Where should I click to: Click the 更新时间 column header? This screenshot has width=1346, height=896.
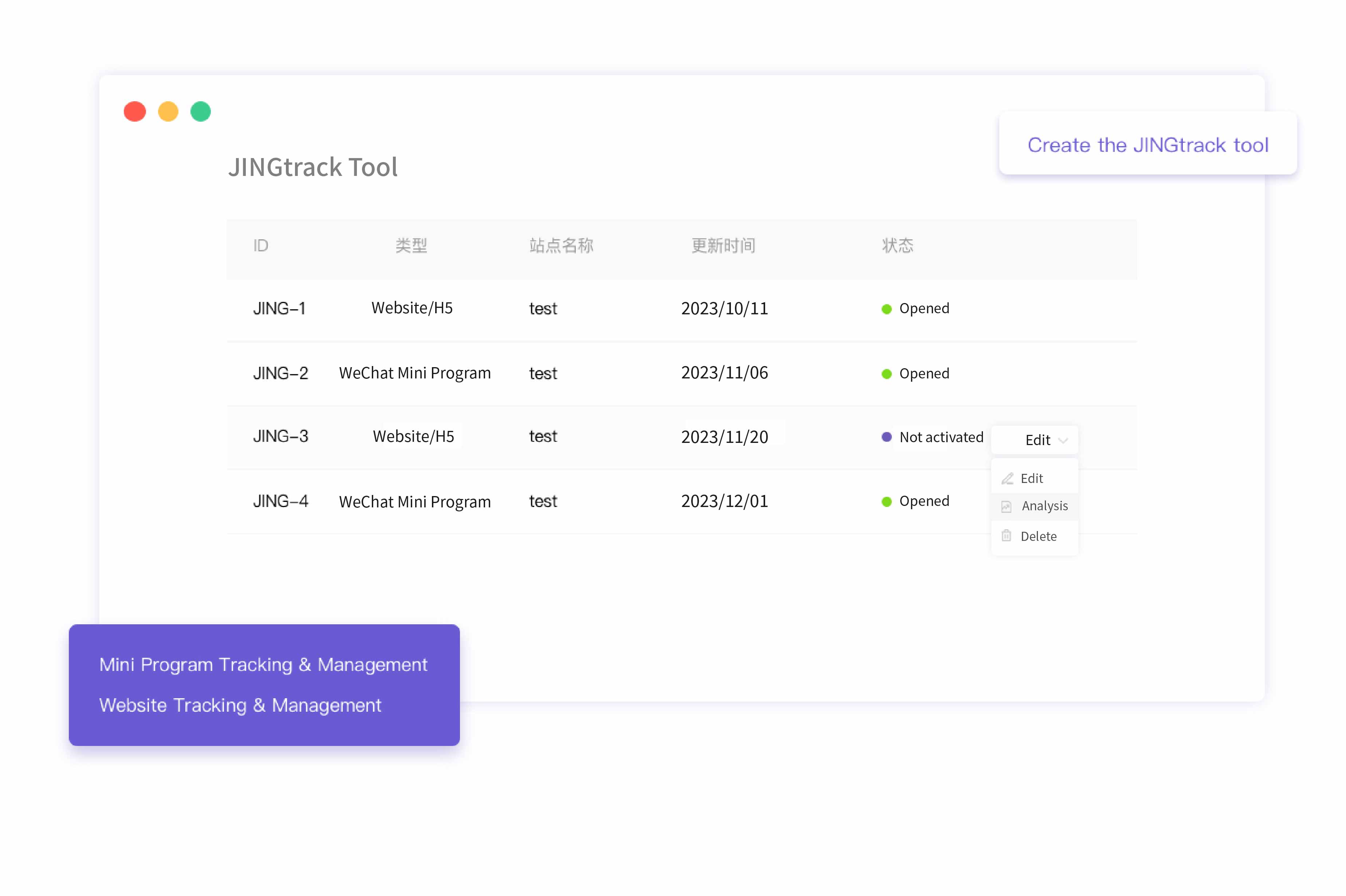click(723, 246)
